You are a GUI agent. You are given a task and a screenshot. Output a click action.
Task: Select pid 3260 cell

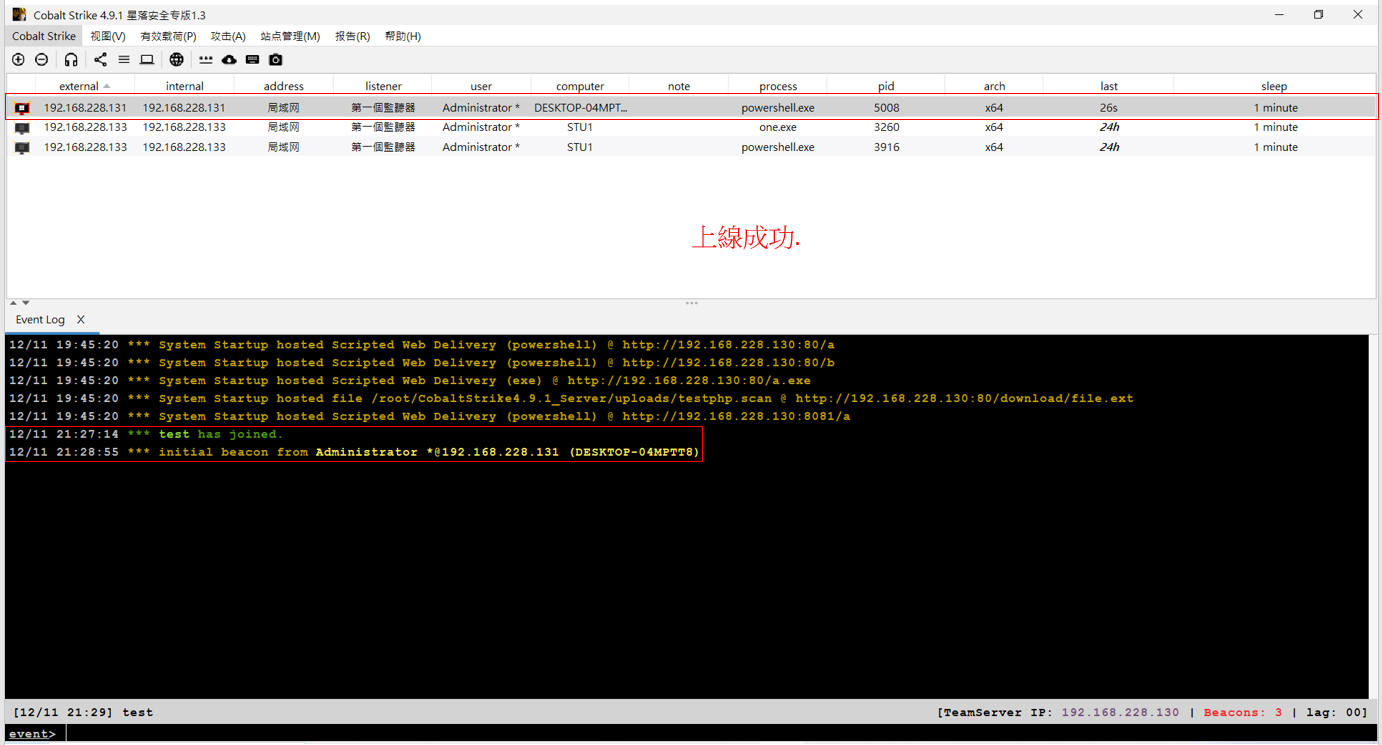click(x=886, y=128)
